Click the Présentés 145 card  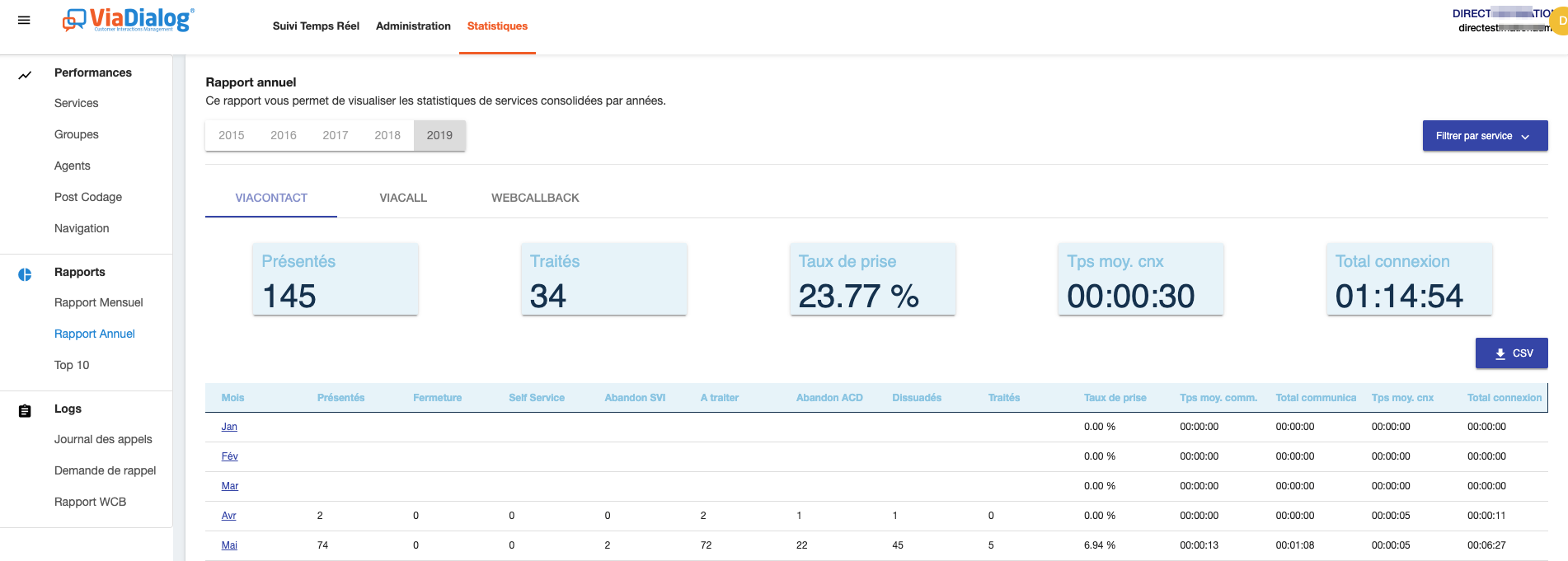tap(336, 279)
